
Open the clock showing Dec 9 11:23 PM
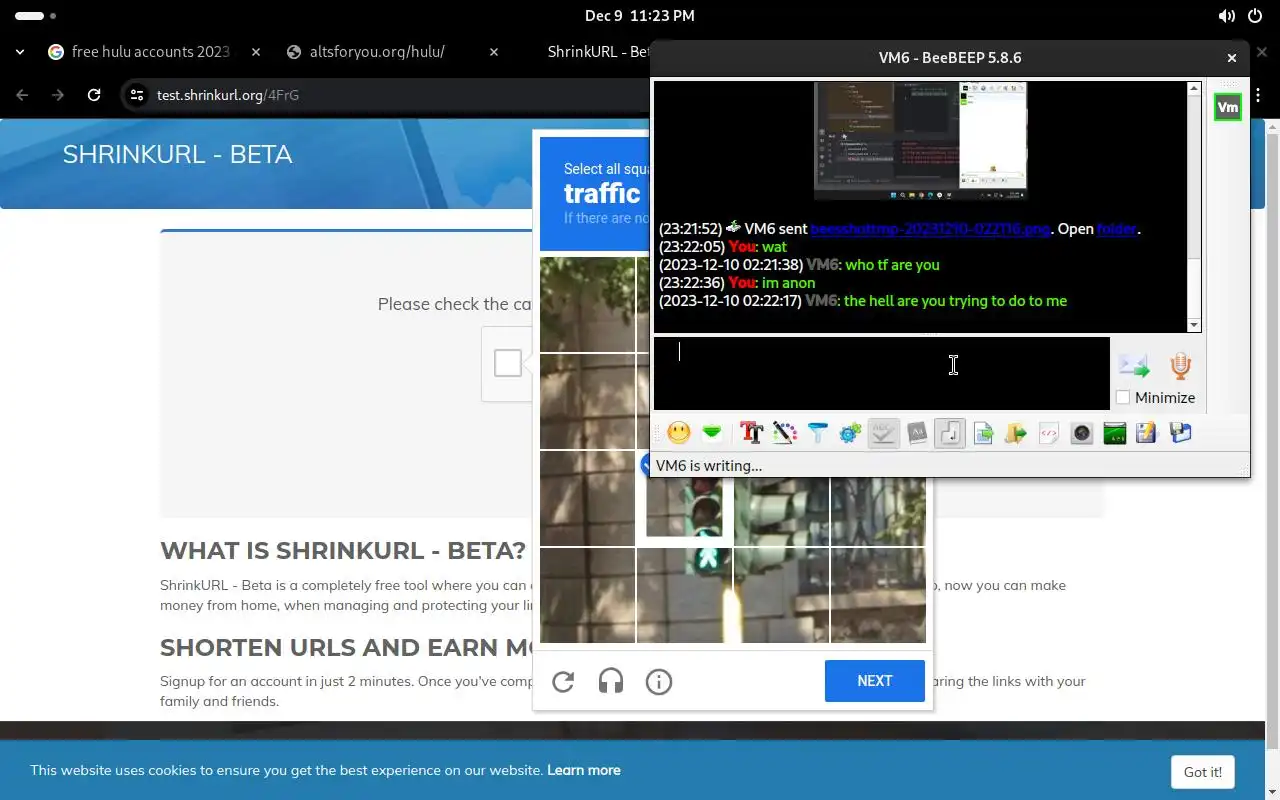coord(640,16)
